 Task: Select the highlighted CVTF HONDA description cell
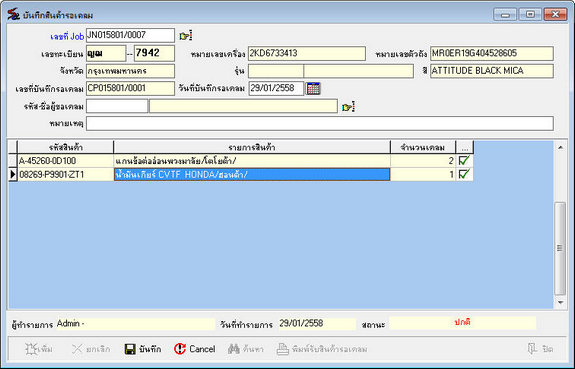(252, 175)
